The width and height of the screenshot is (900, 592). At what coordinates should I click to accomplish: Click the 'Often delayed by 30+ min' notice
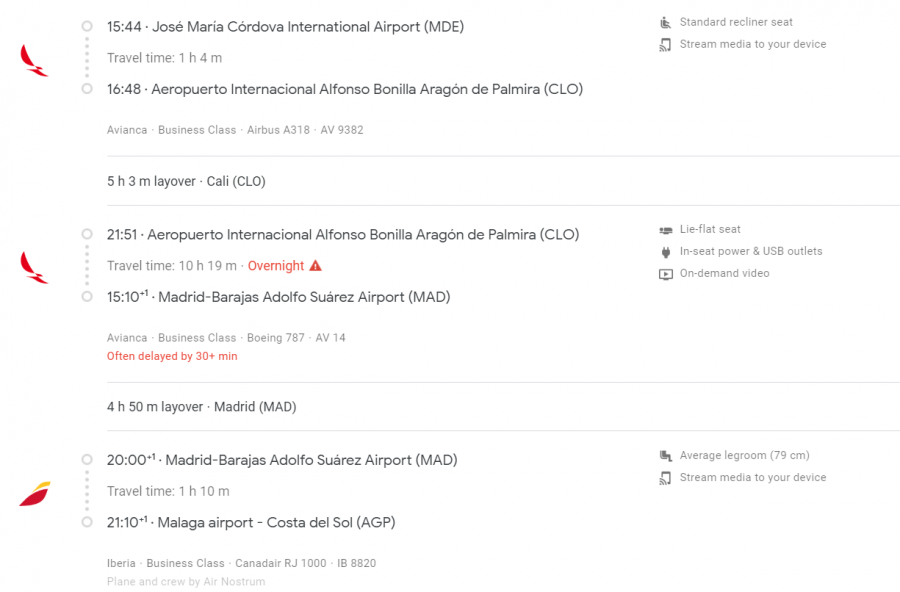coord(172,356)
